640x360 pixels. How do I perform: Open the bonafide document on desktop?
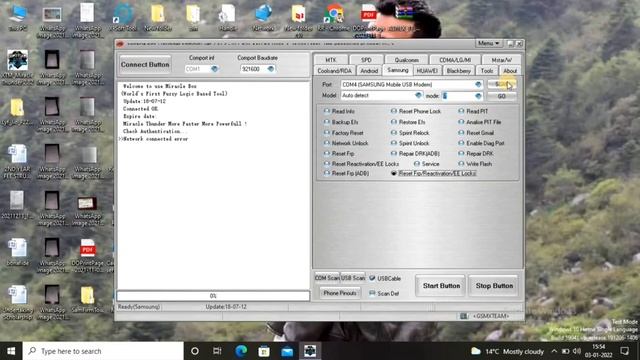(x=18, y=252)
